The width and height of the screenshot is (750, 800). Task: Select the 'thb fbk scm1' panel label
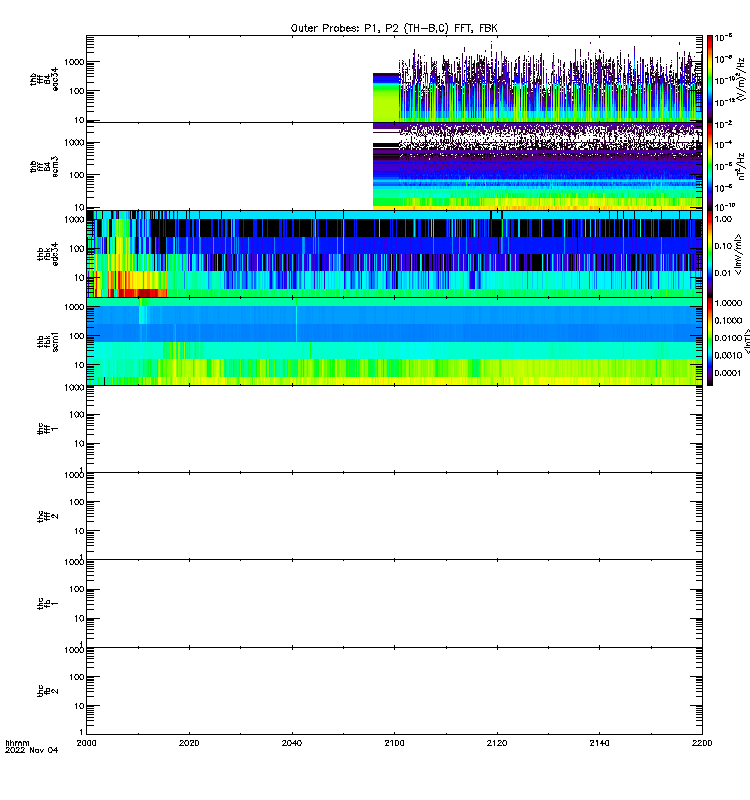(48, 341)
